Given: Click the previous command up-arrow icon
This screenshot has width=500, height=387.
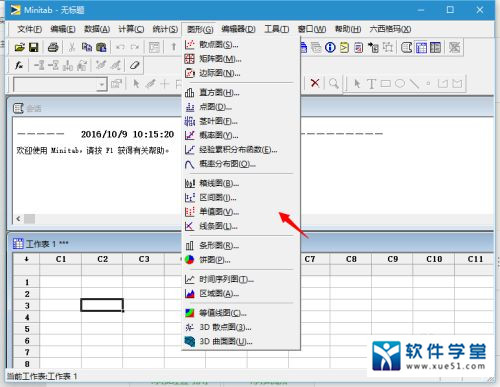Looking at the screenshot, I should 174,47.
